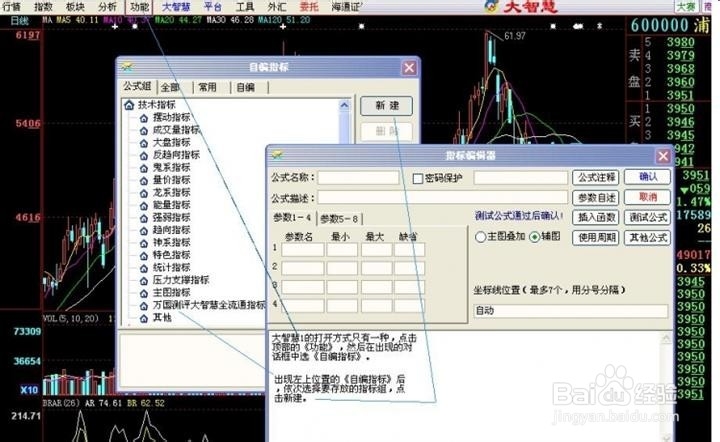Click the 公式注释 button
The height and width of the screenshot is (442, 720).
click(x=596, y=177)
